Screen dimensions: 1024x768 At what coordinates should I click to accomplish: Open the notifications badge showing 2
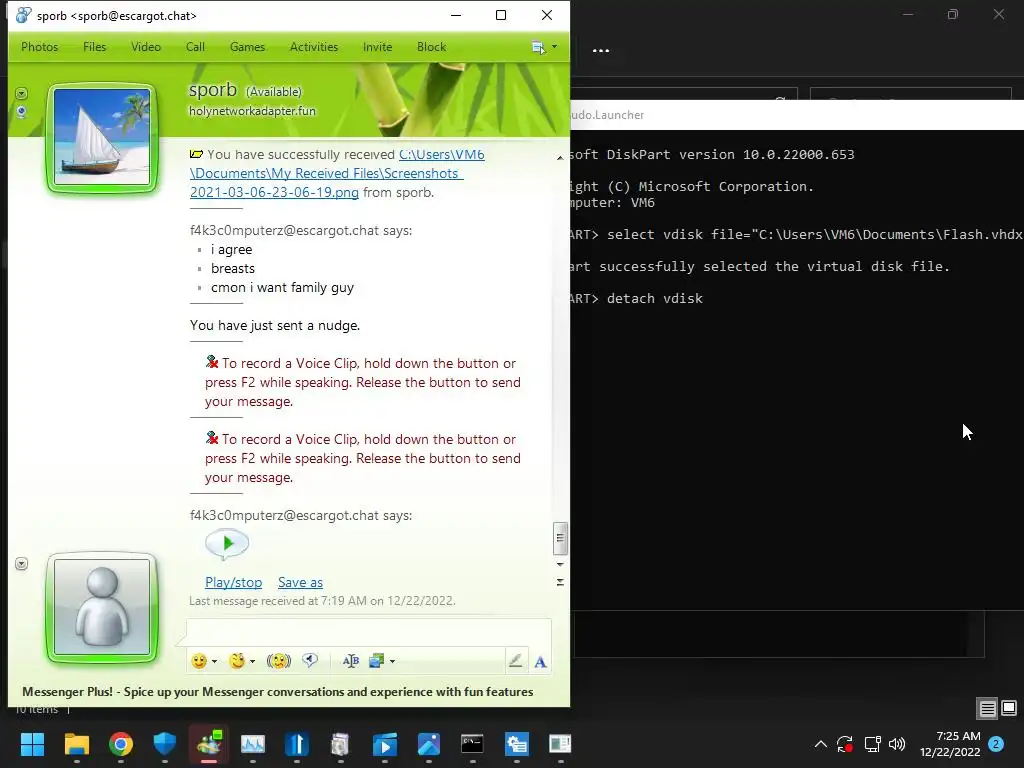coord(996,744)
